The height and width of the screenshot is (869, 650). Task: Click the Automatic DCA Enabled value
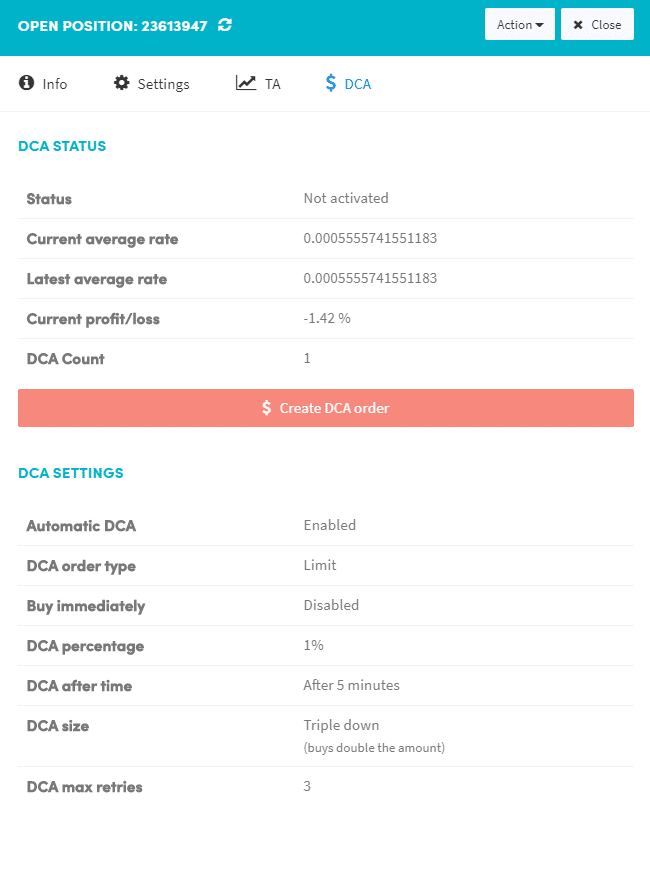tap(330, 525)
